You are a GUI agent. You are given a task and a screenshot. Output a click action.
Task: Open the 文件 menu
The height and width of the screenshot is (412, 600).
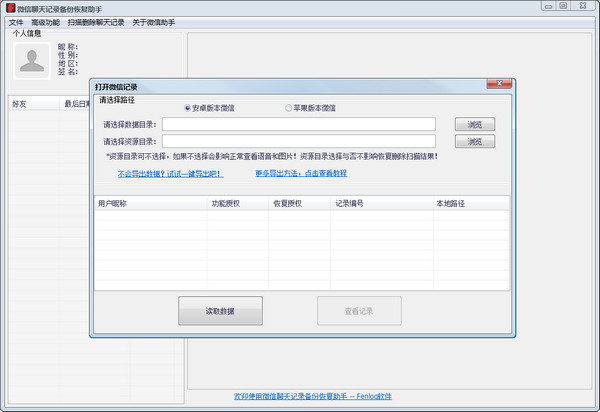(x=15, y=22)
